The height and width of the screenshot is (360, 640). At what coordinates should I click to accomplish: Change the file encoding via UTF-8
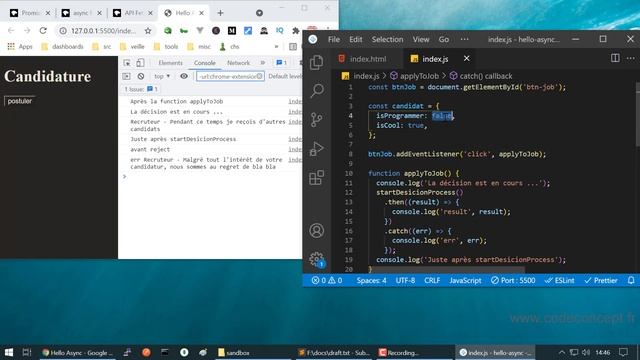tap(405, 280)
